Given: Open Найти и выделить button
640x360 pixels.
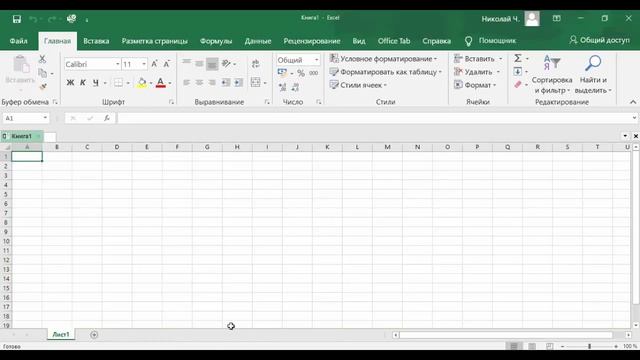Looking at the screenshot, I should pyautogui.click(x=593, y=74).
